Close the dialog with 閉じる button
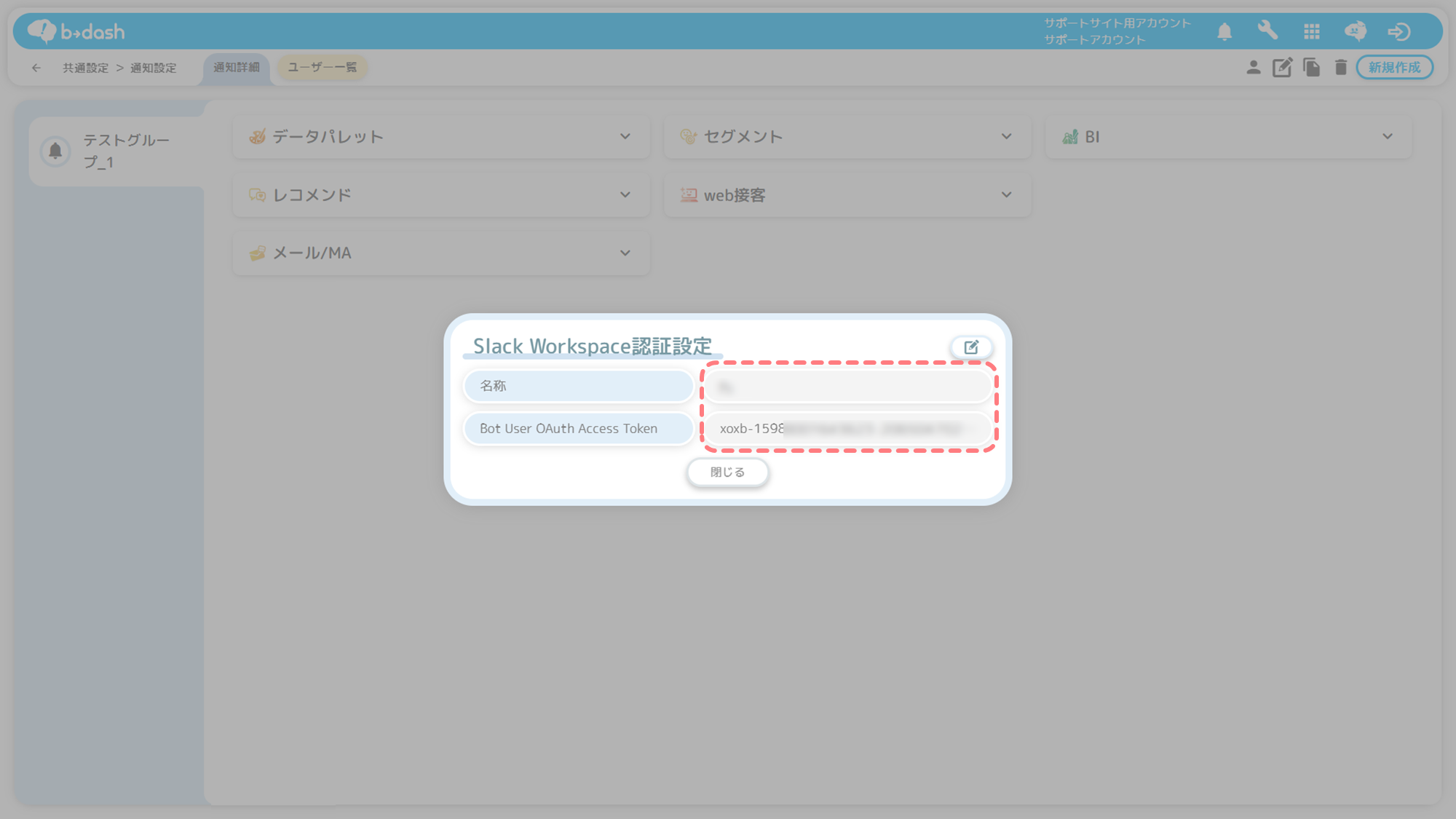The height and width of the screenshot is (819, 1456). coord(727,472)
